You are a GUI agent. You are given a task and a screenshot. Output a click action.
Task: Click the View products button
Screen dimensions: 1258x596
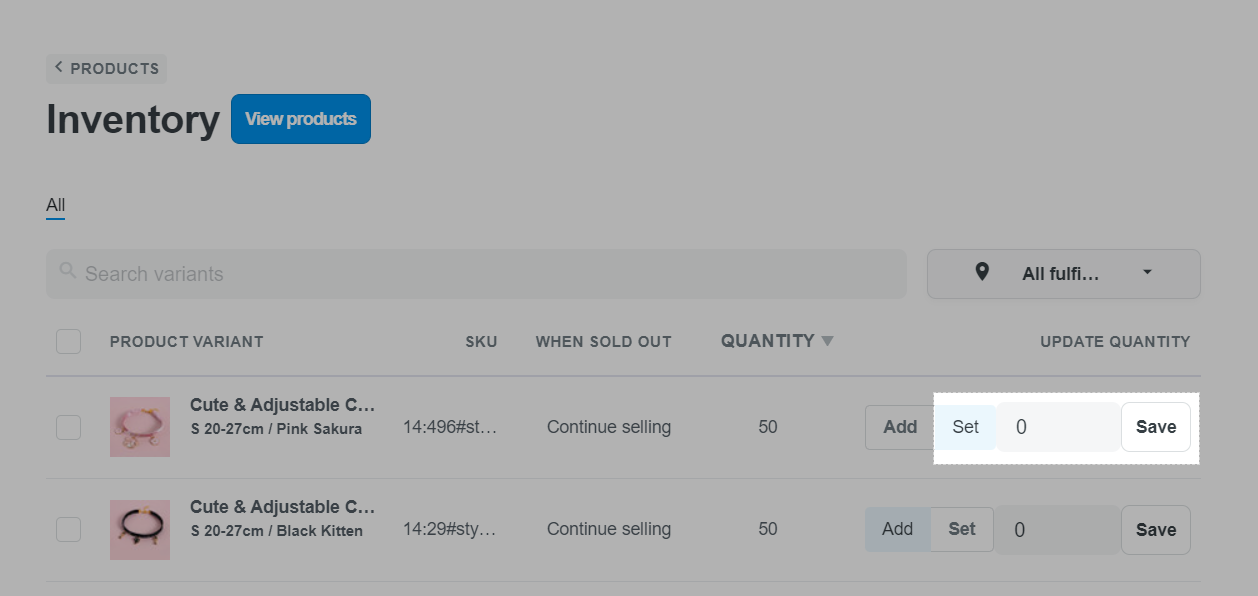(x=301, y=119)
